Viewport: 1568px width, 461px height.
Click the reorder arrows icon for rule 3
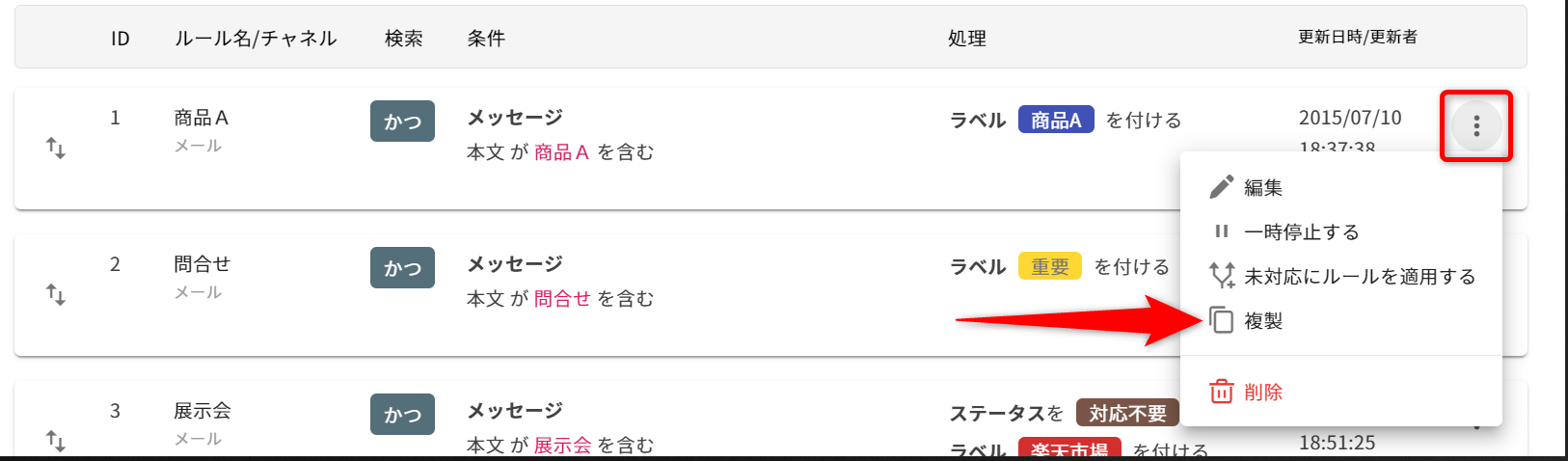coord(56,441)
